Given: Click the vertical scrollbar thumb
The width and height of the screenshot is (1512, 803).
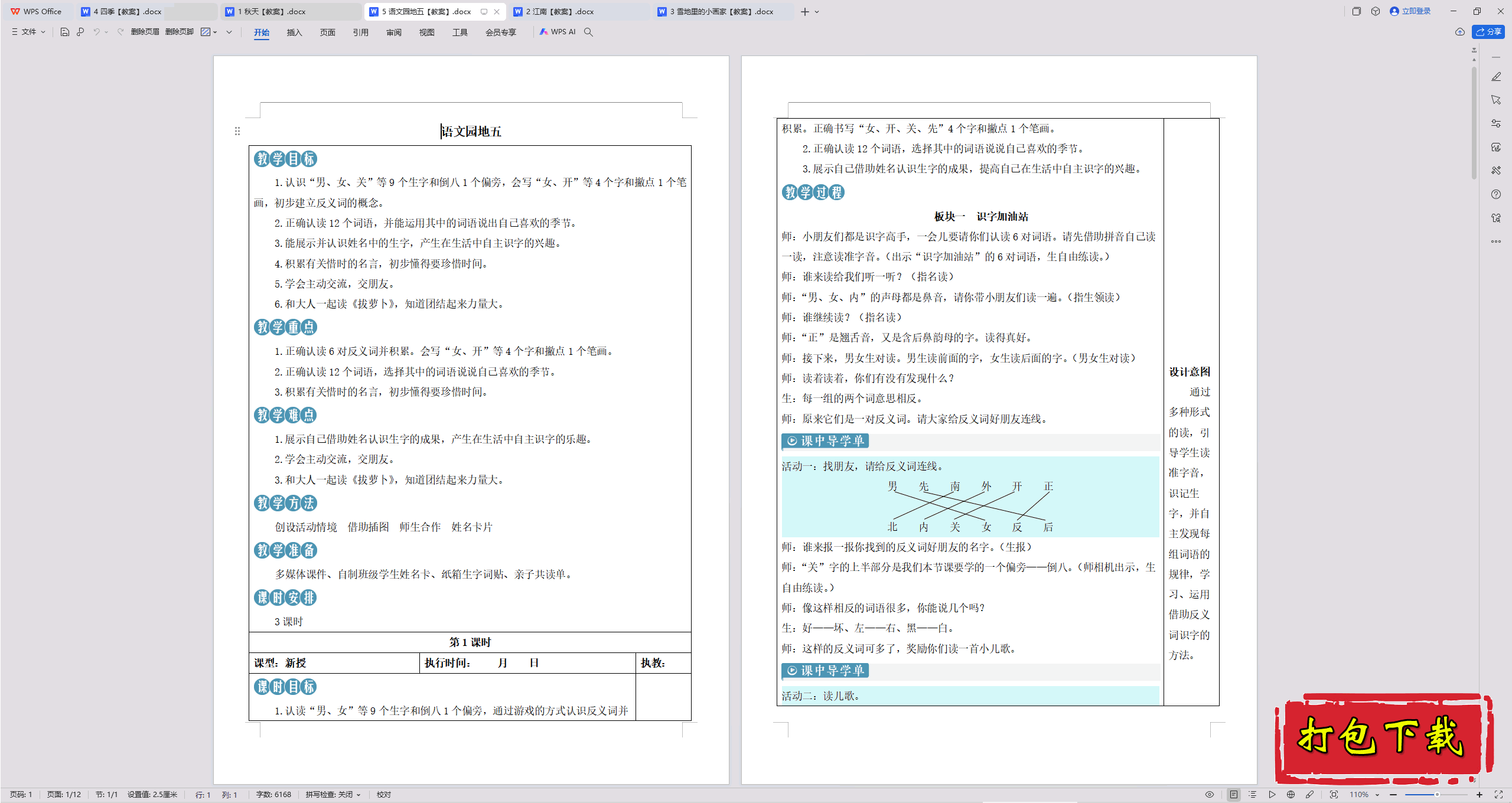Looking at the screenshot, I should (x=1474, y=122).
